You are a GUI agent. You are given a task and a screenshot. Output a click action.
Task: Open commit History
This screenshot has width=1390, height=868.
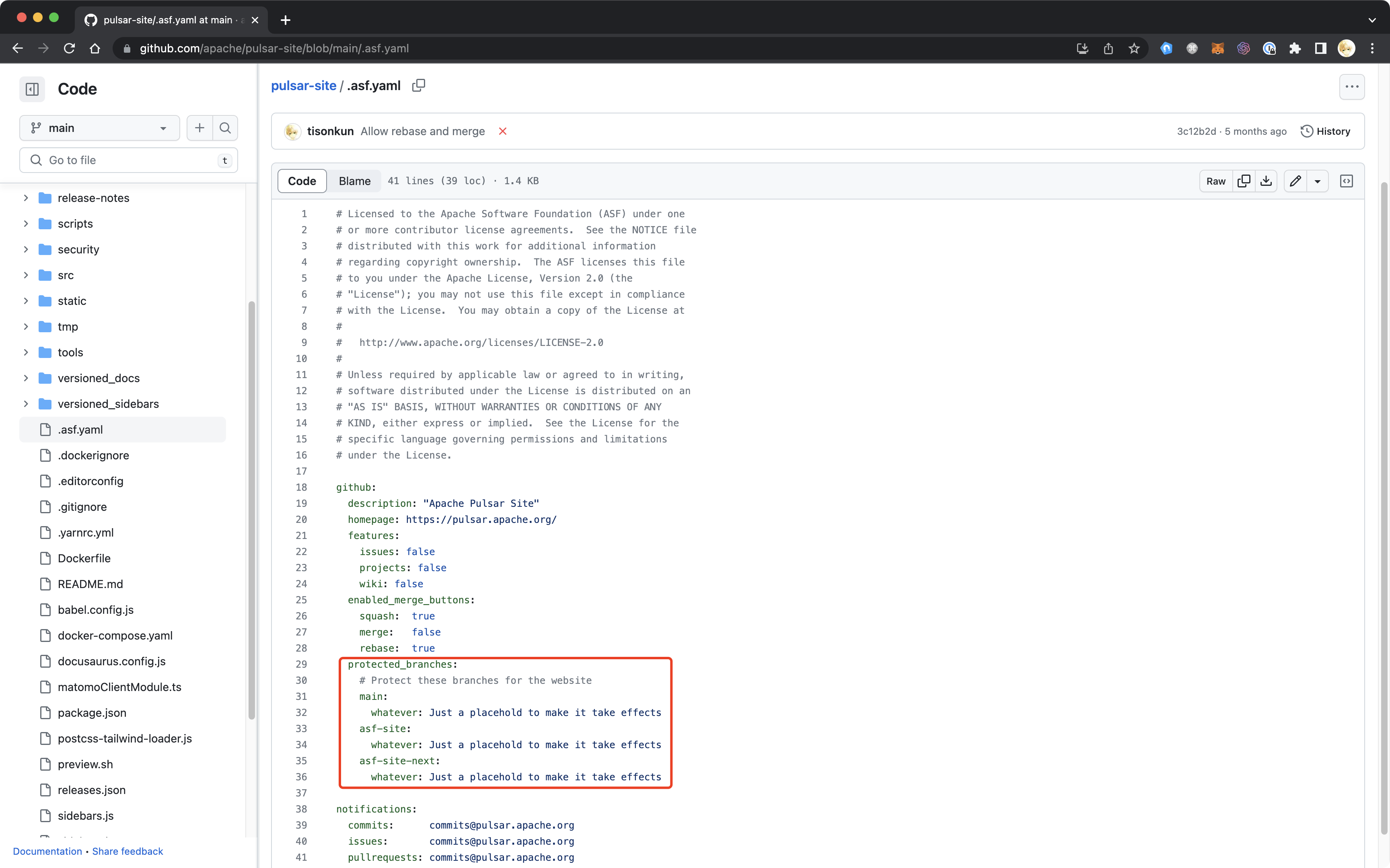pos(1325,132)
